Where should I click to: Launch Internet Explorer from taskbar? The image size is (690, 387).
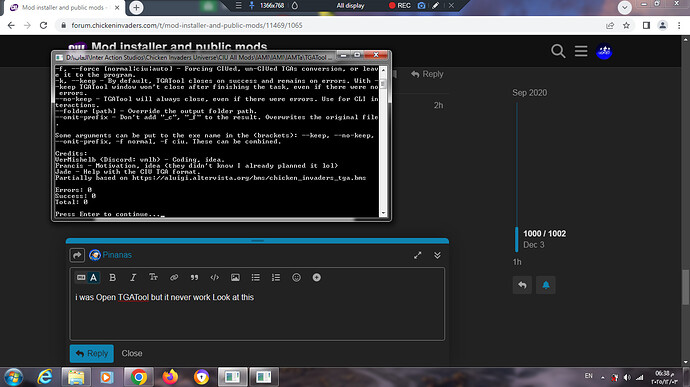click(x=44, y=377)
